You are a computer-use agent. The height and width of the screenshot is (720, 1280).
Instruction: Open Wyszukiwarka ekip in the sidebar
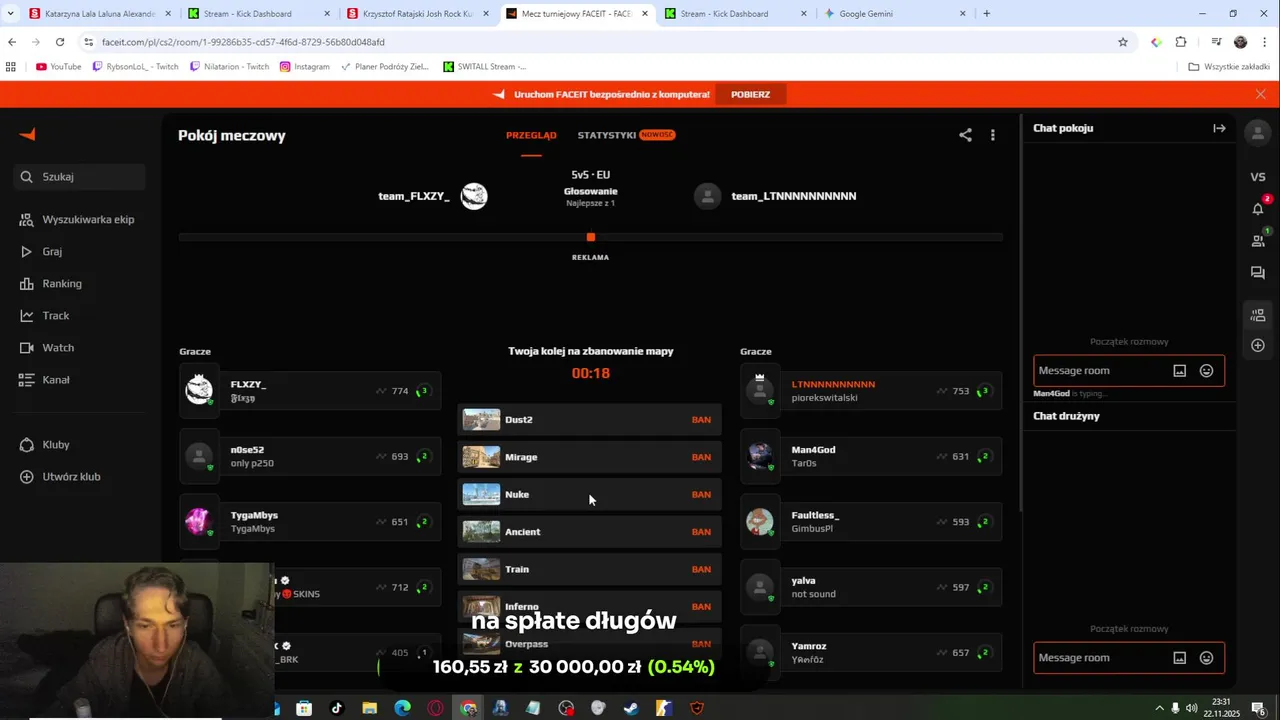pos(77,220)
